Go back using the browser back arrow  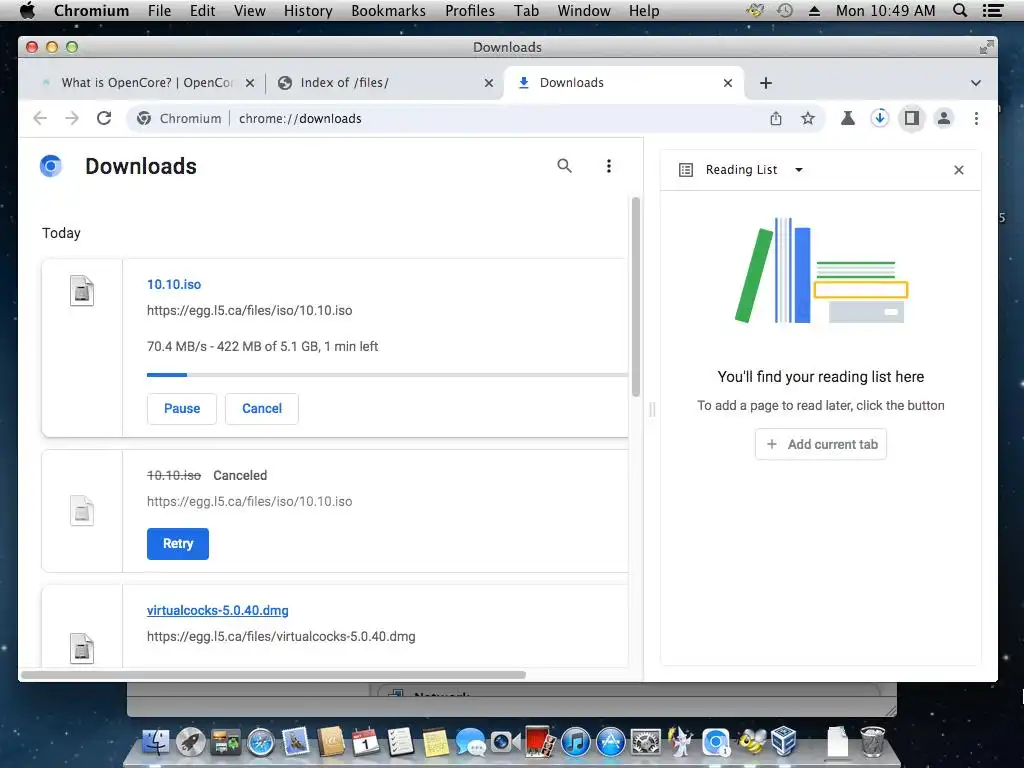coord(40,118)
